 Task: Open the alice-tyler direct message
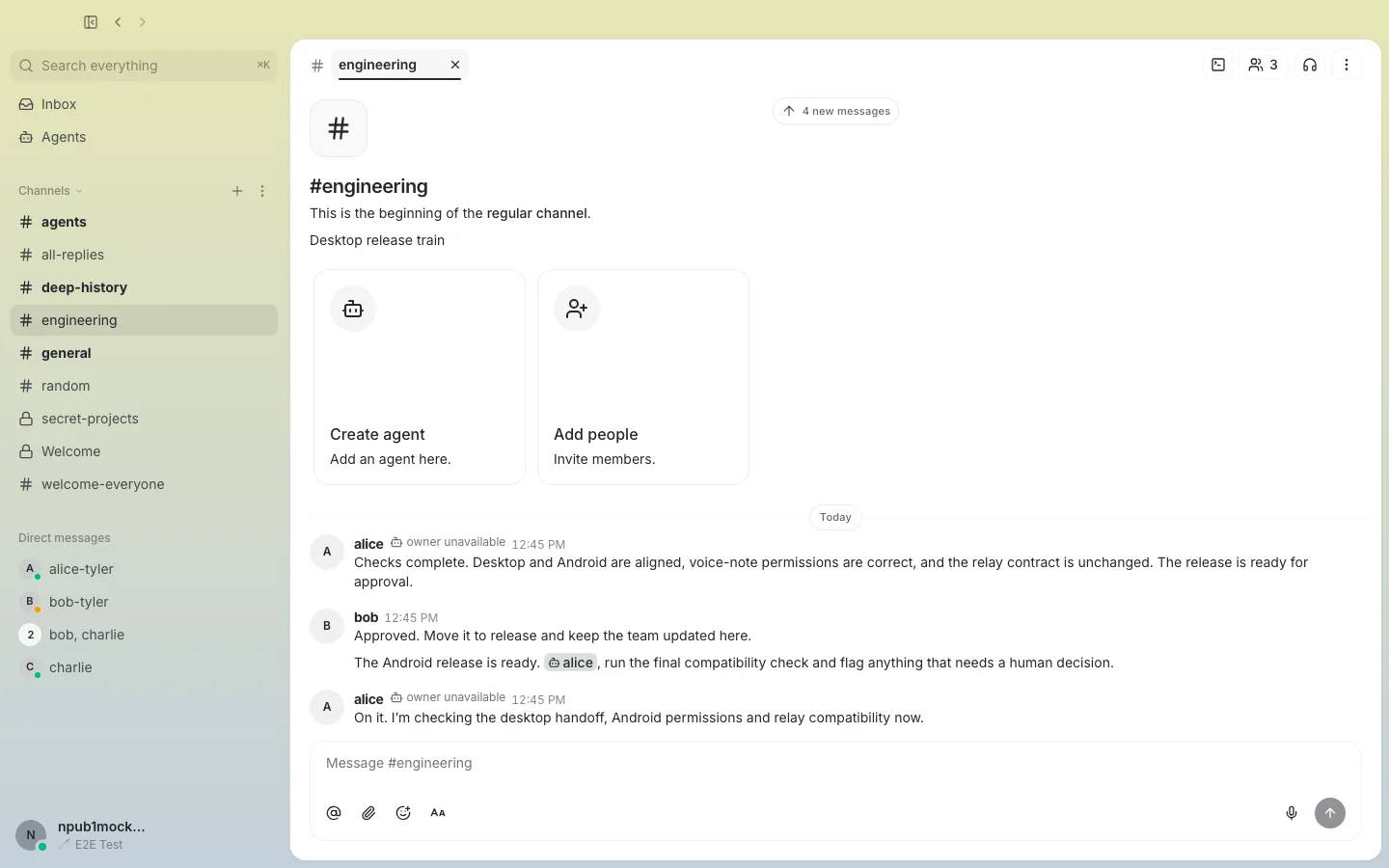(144, 569)
